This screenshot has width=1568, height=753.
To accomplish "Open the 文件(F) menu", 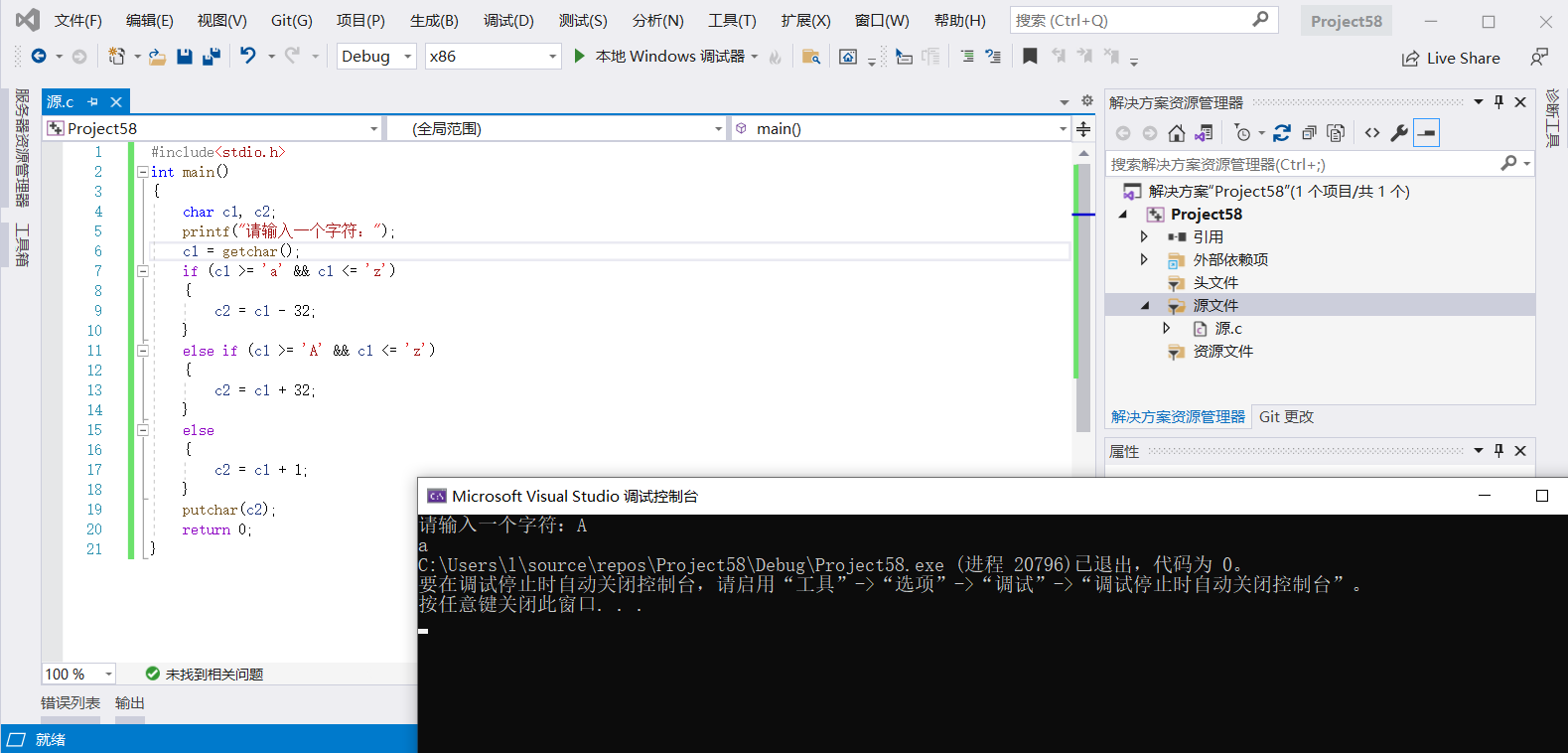I will [77, 20].
